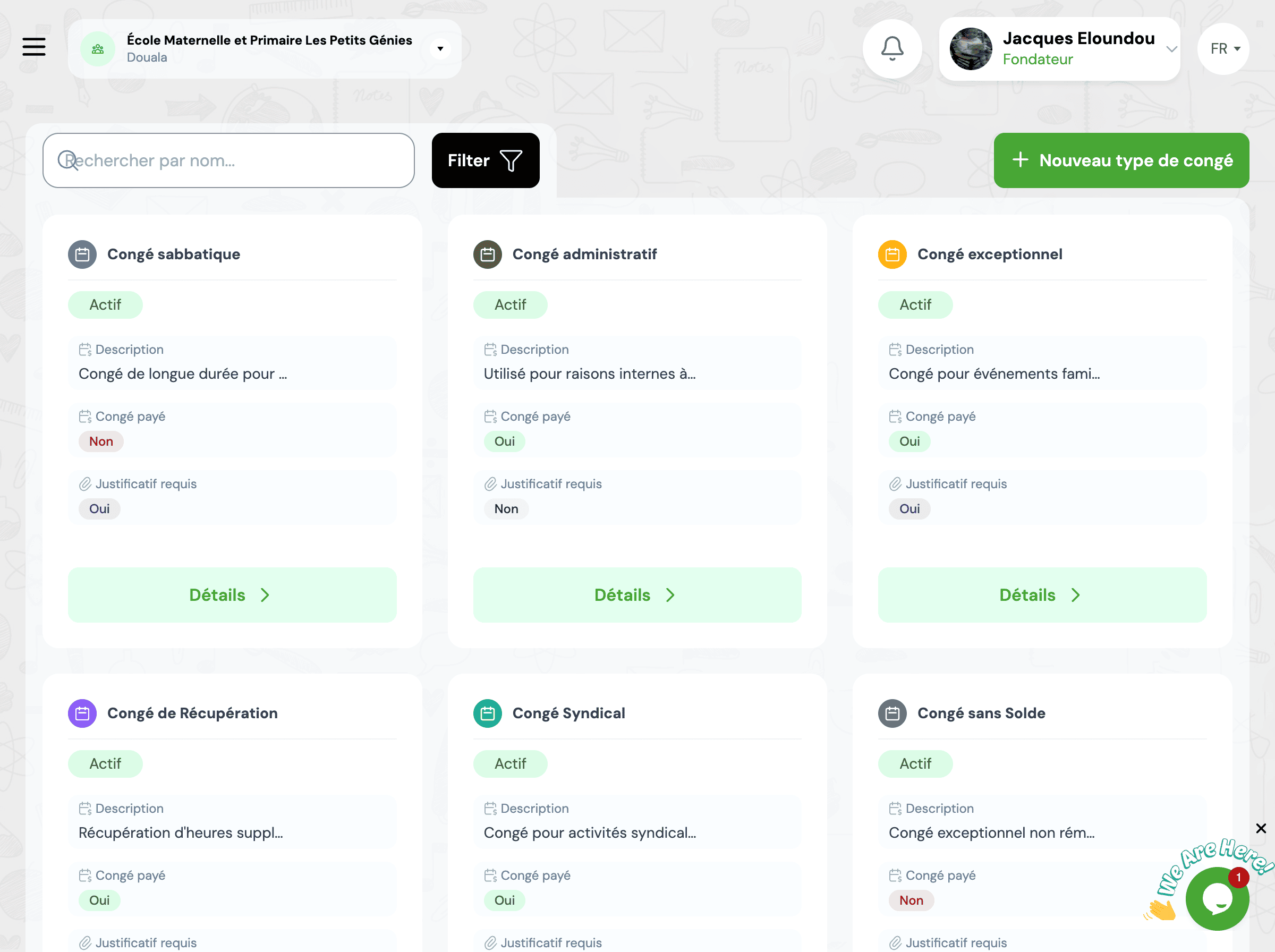Click the Congé de Récupération purple calendar icon
This screenshot has height=952, width=1275.
(x=82, y=713)
